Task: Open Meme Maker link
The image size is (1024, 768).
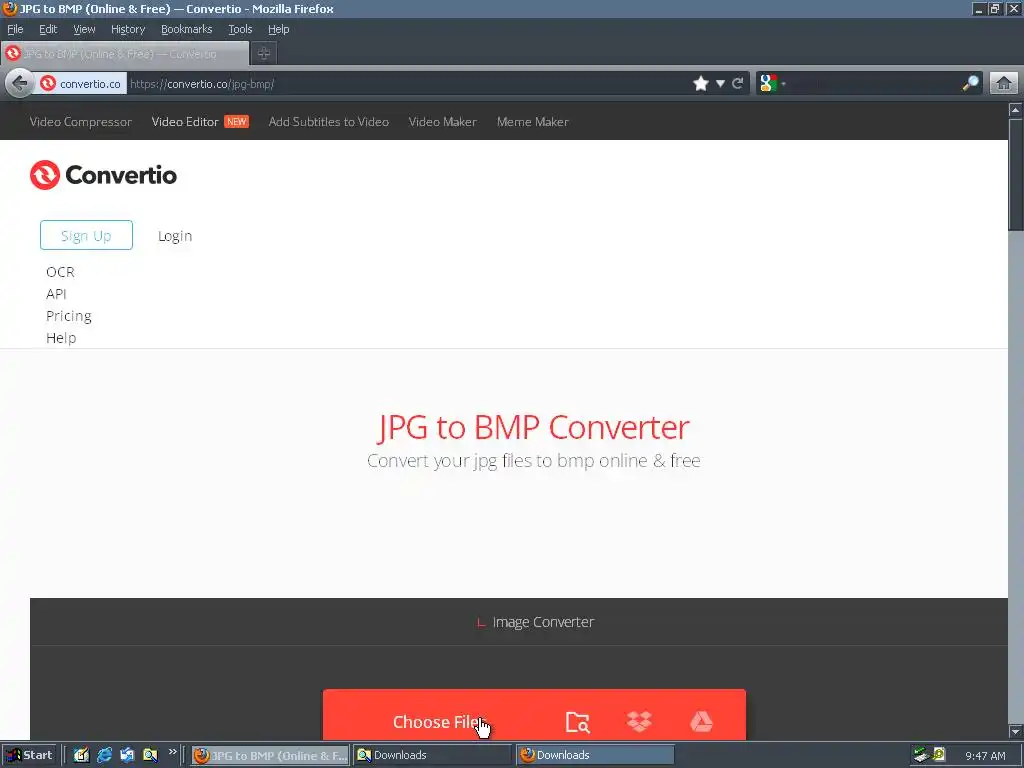Action: coord(532,121)
